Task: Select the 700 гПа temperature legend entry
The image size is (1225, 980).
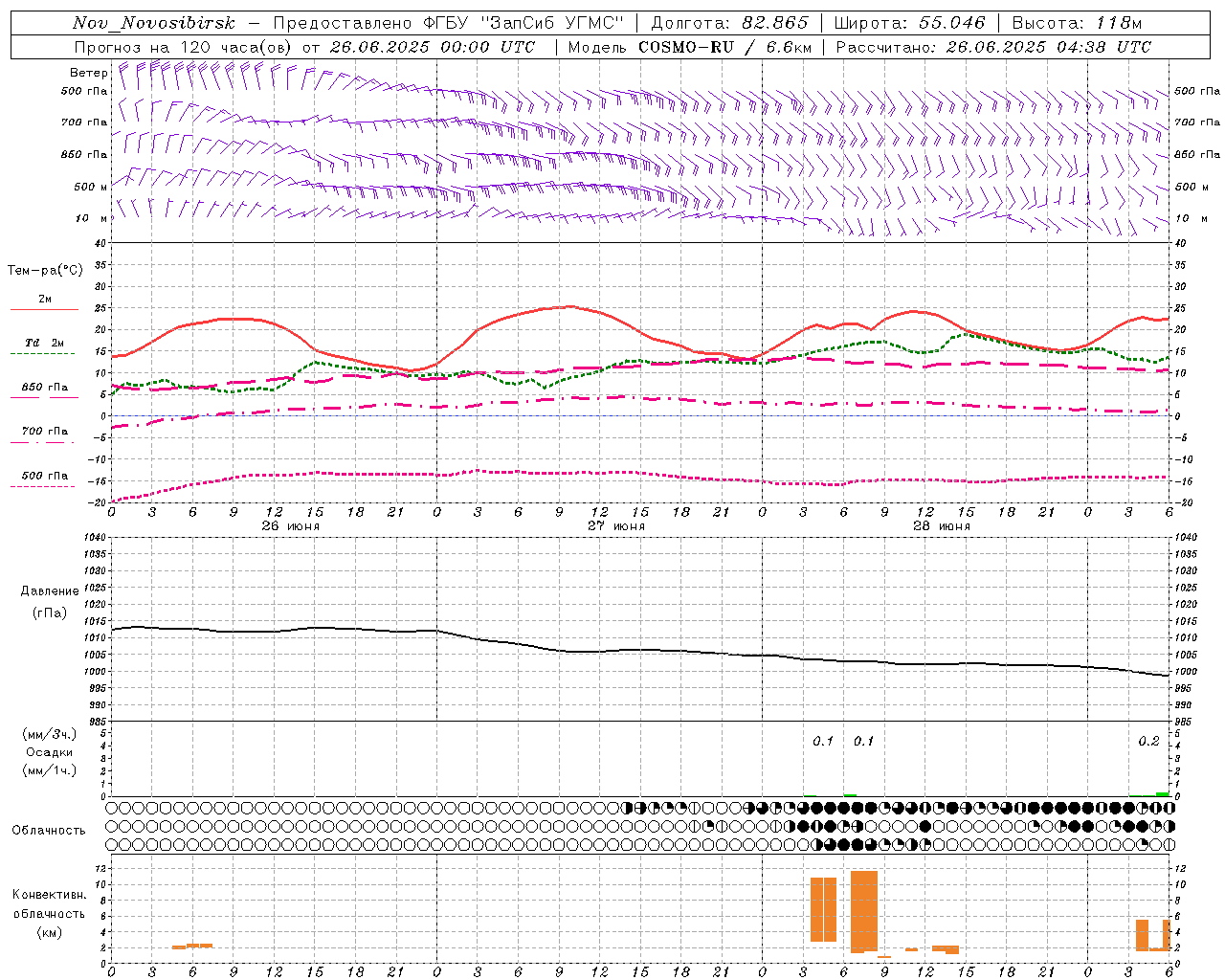Action: (x=45, y=433)
